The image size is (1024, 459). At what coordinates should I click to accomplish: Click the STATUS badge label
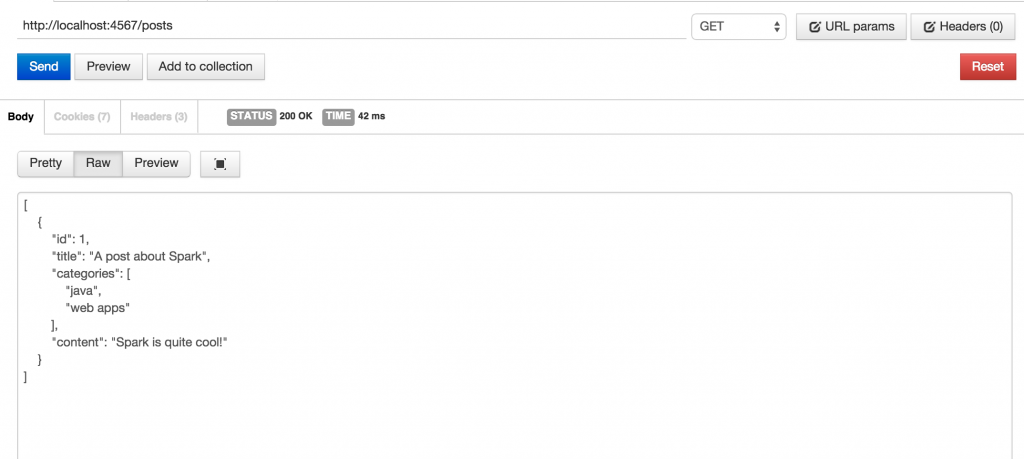[251, 116]
